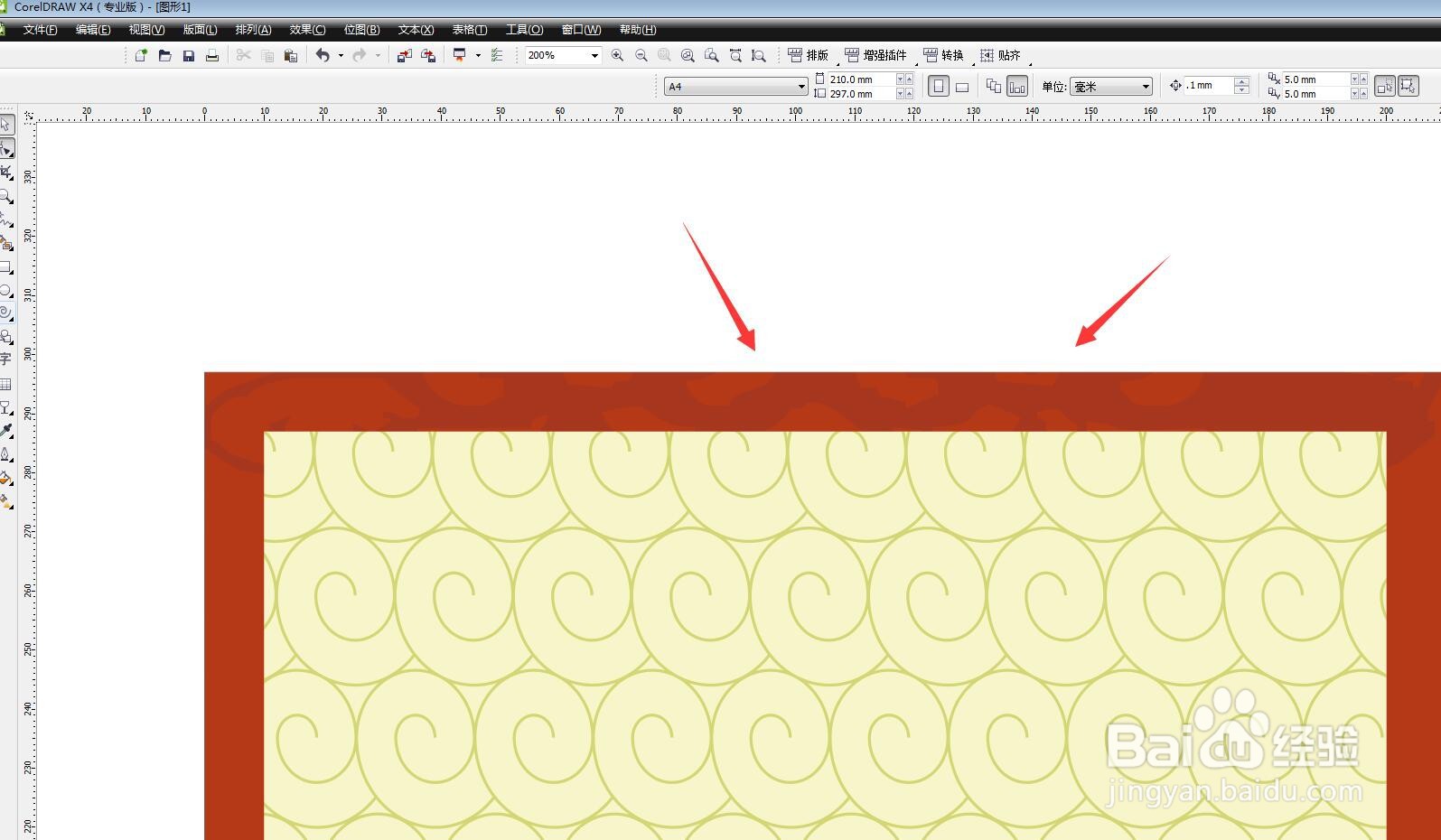
Task: Open the 效果(C) menu
Action: [x=307, y=30]
